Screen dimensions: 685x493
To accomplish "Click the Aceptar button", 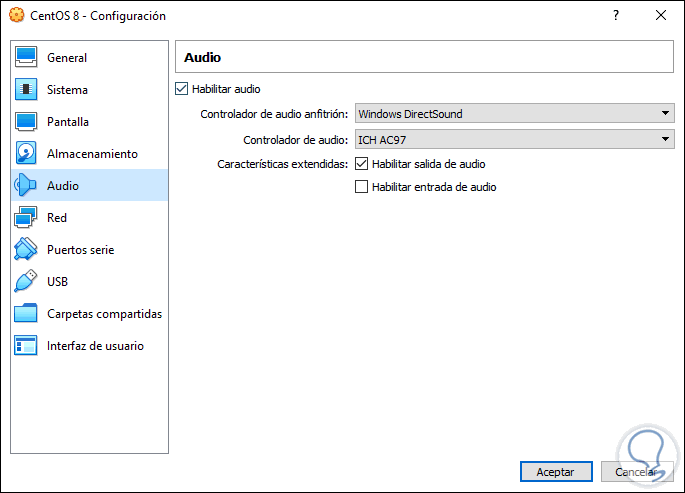I will 556,472.
